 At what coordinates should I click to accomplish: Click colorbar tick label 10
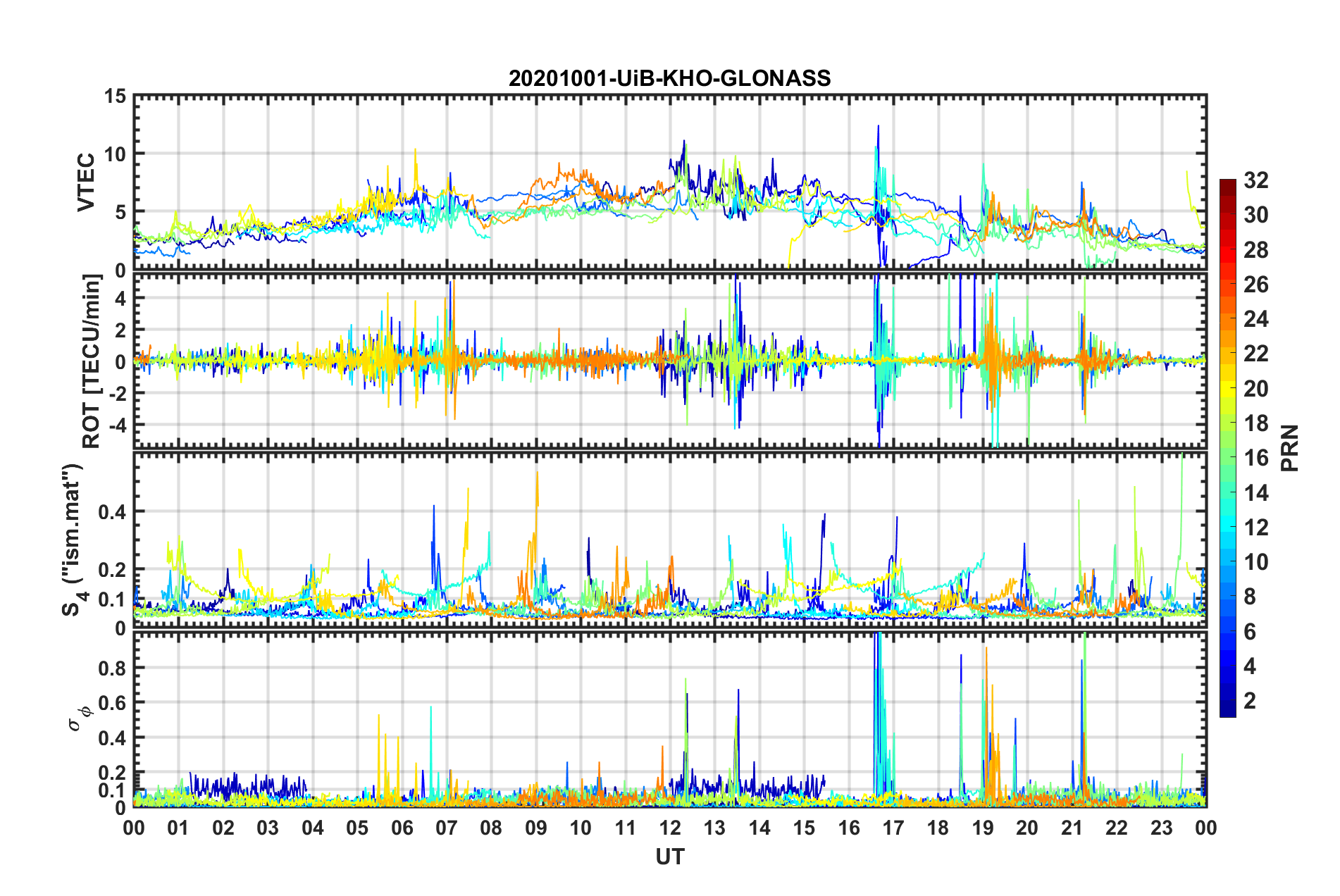tap(1255, 562)
